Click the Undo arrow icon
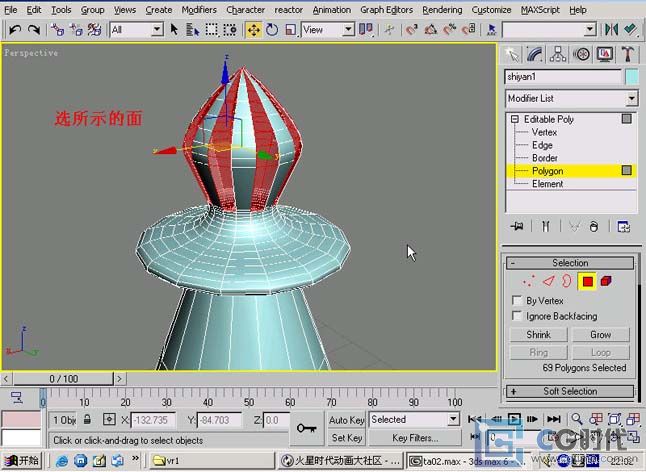The height and width of the screenshot is (472, 646). (x=15, y=30)
